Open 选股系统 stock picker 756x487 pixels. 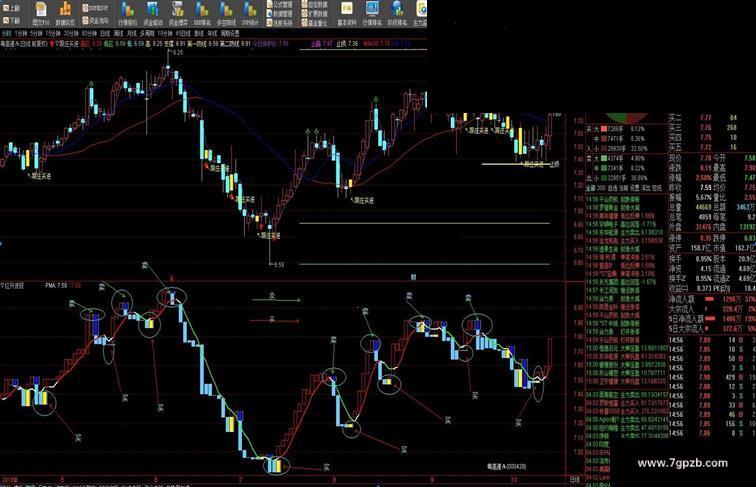(x=280, y=22)
